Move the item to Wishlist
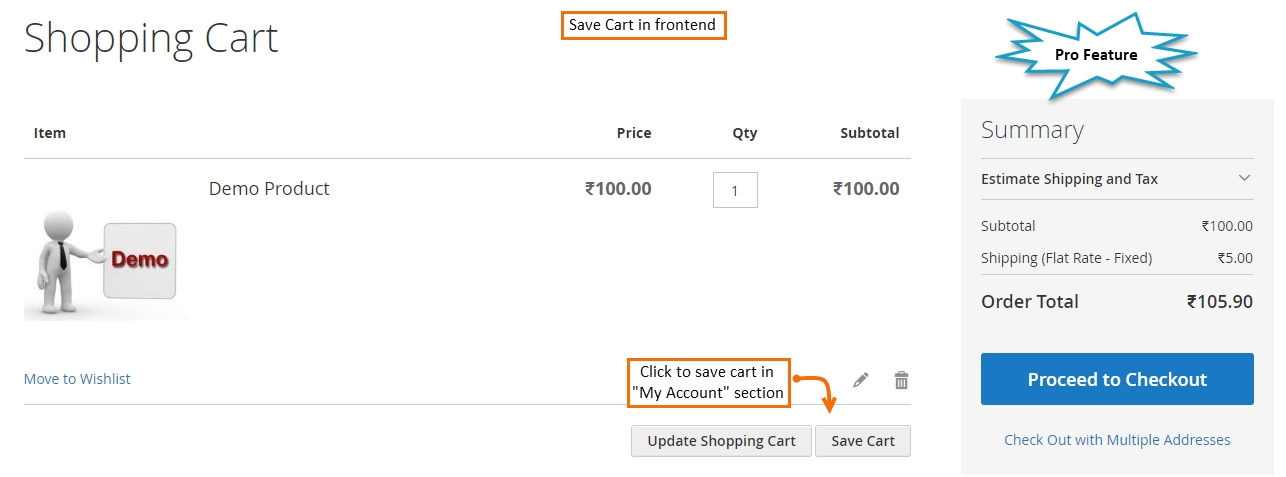The height and width of the screenshot is (477, 1286). pyautogui.click(x=77, y=379)
